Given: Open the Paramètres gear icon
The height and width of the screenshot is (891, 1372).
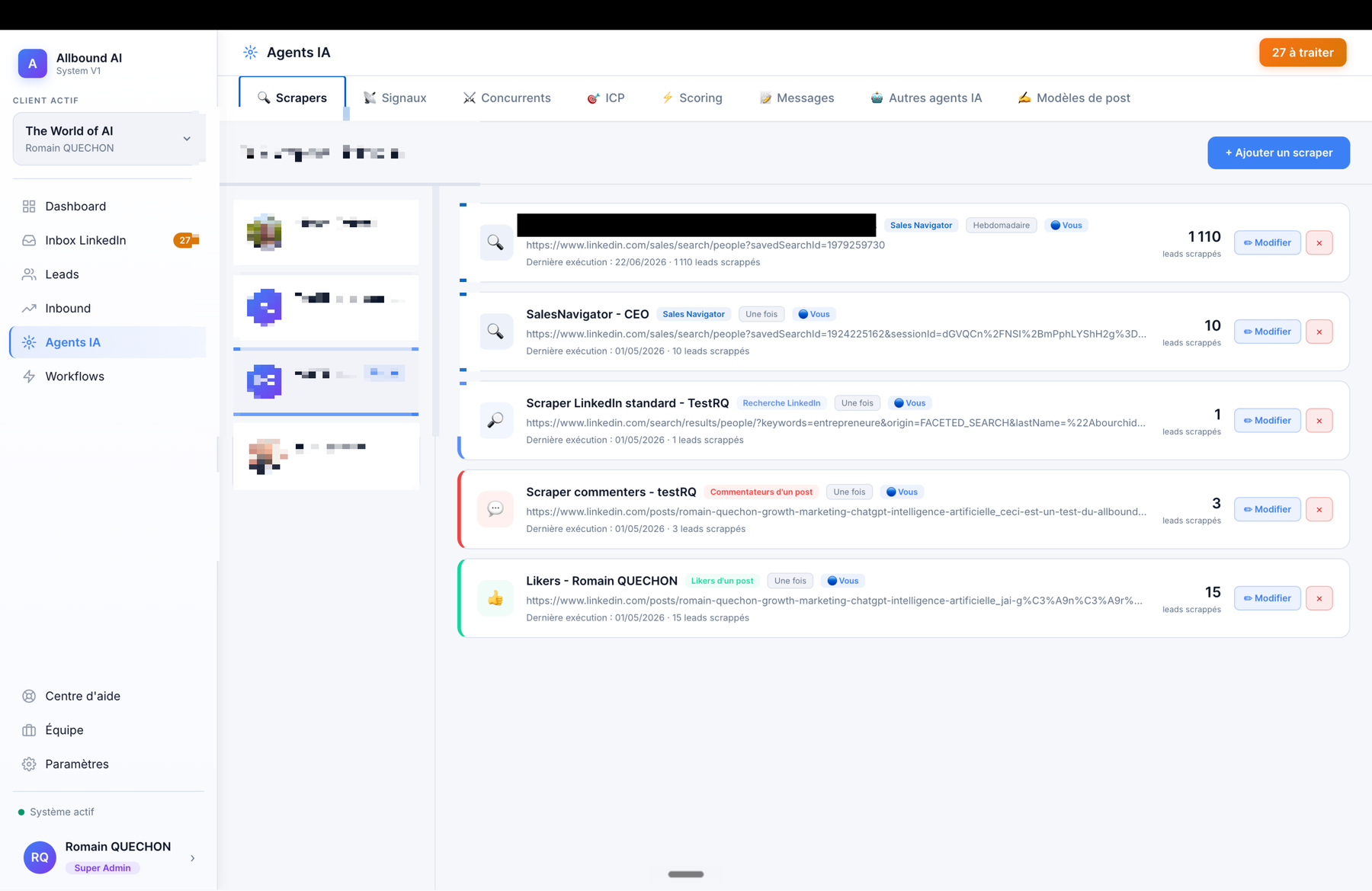Looking at the screenshot, I should [x=29, y=764].
